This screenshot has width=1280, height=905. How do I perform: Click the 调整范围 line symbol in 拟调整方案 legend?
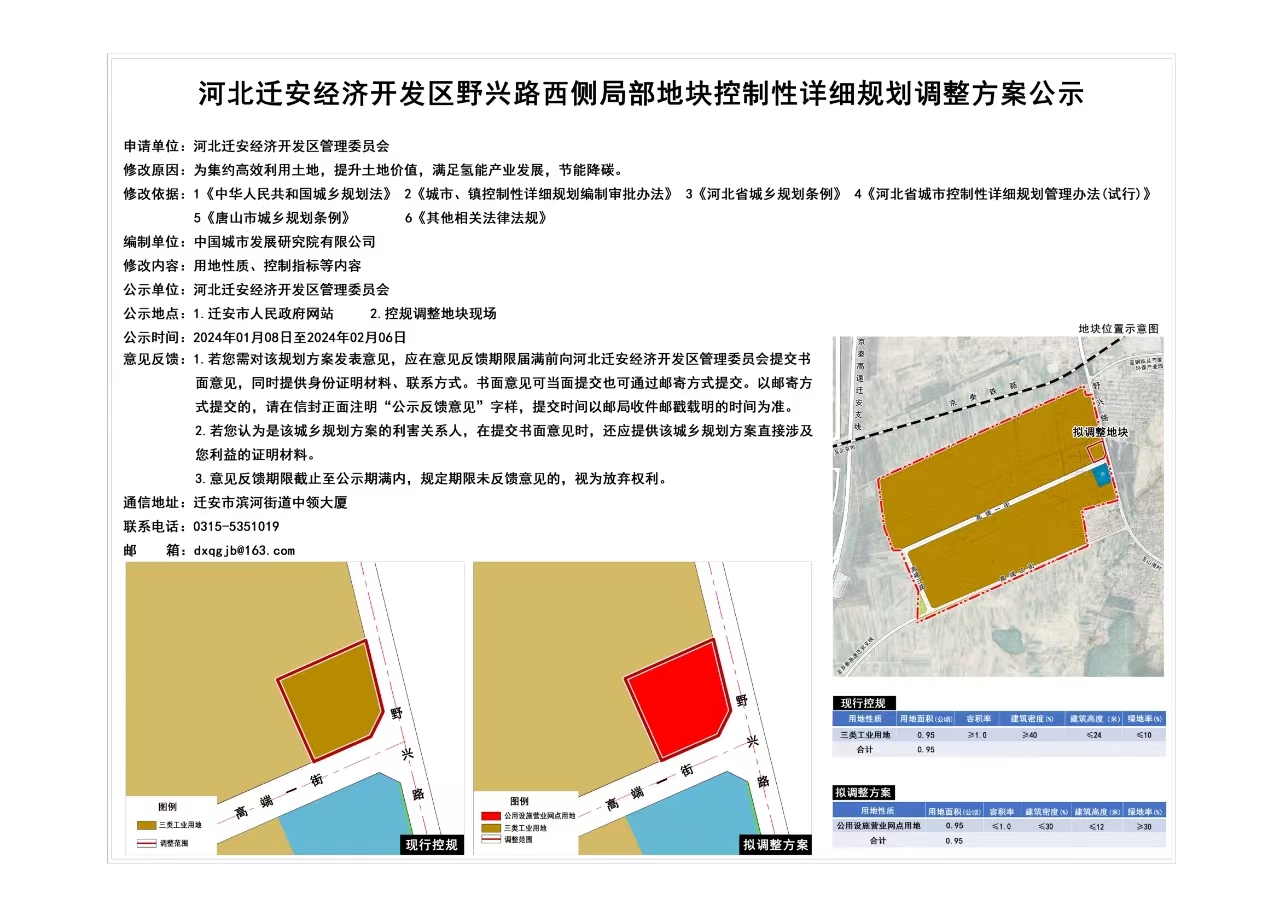tap(490, 839)
